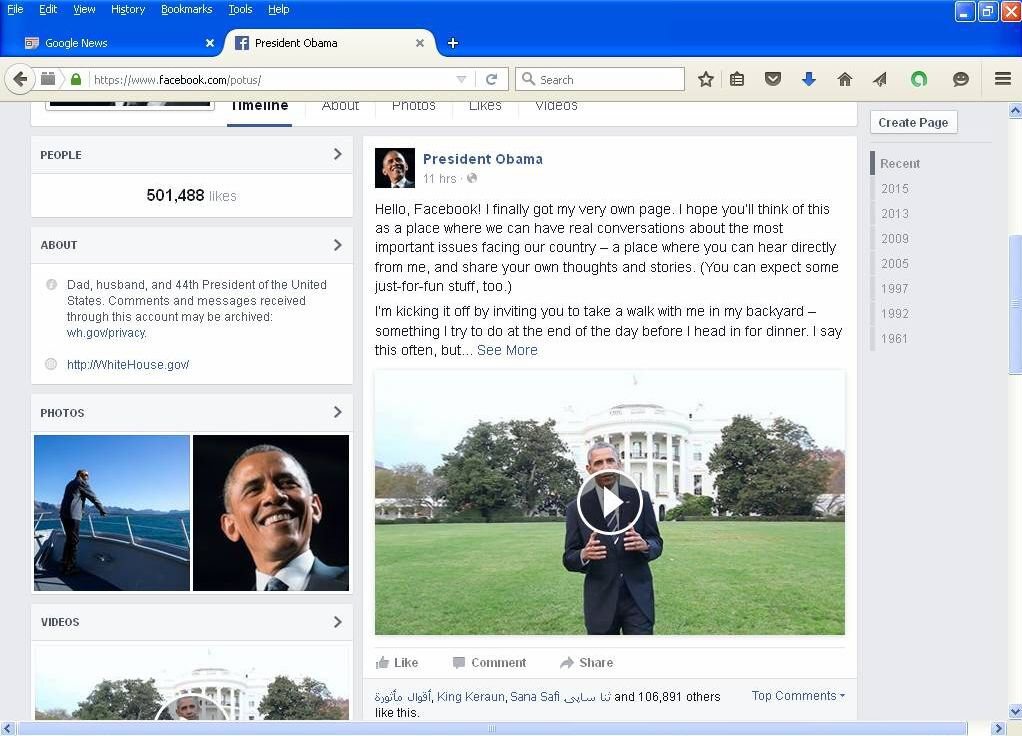
Task: Click the Create Page button
Action: (913, 123)
